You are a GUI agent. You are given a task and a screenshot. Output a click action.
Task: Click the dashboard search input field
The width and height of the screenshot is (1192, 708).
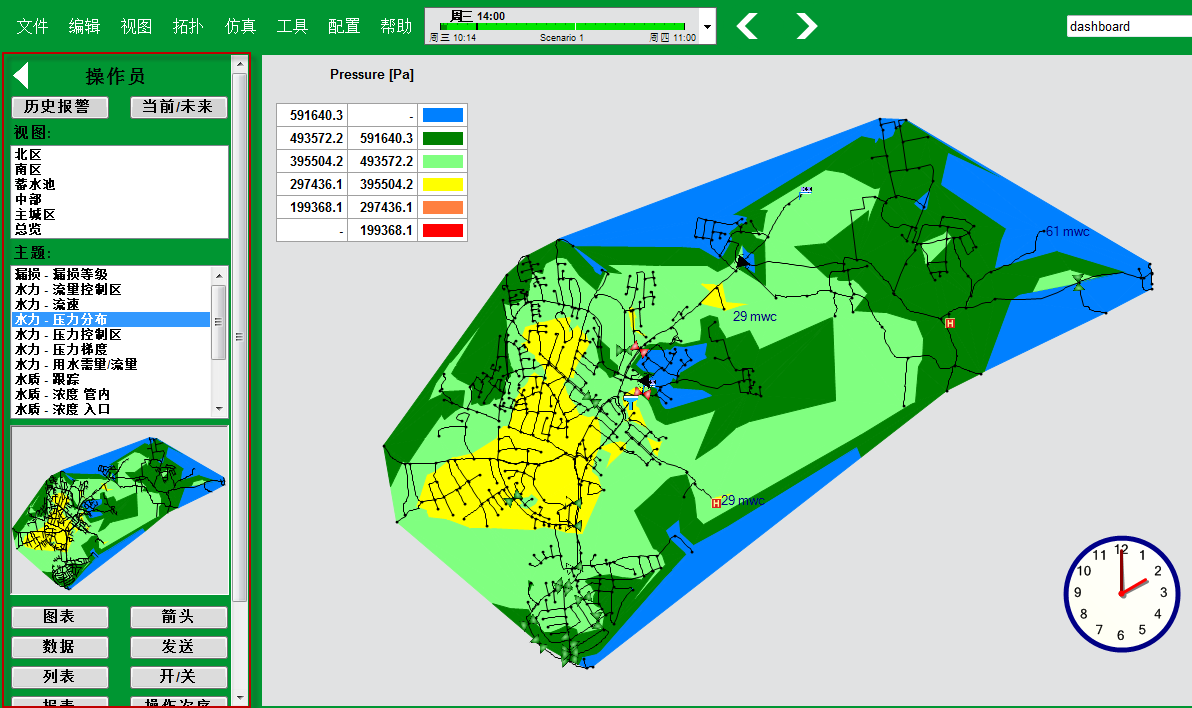pyautogui.click(x=1128, y=27)
